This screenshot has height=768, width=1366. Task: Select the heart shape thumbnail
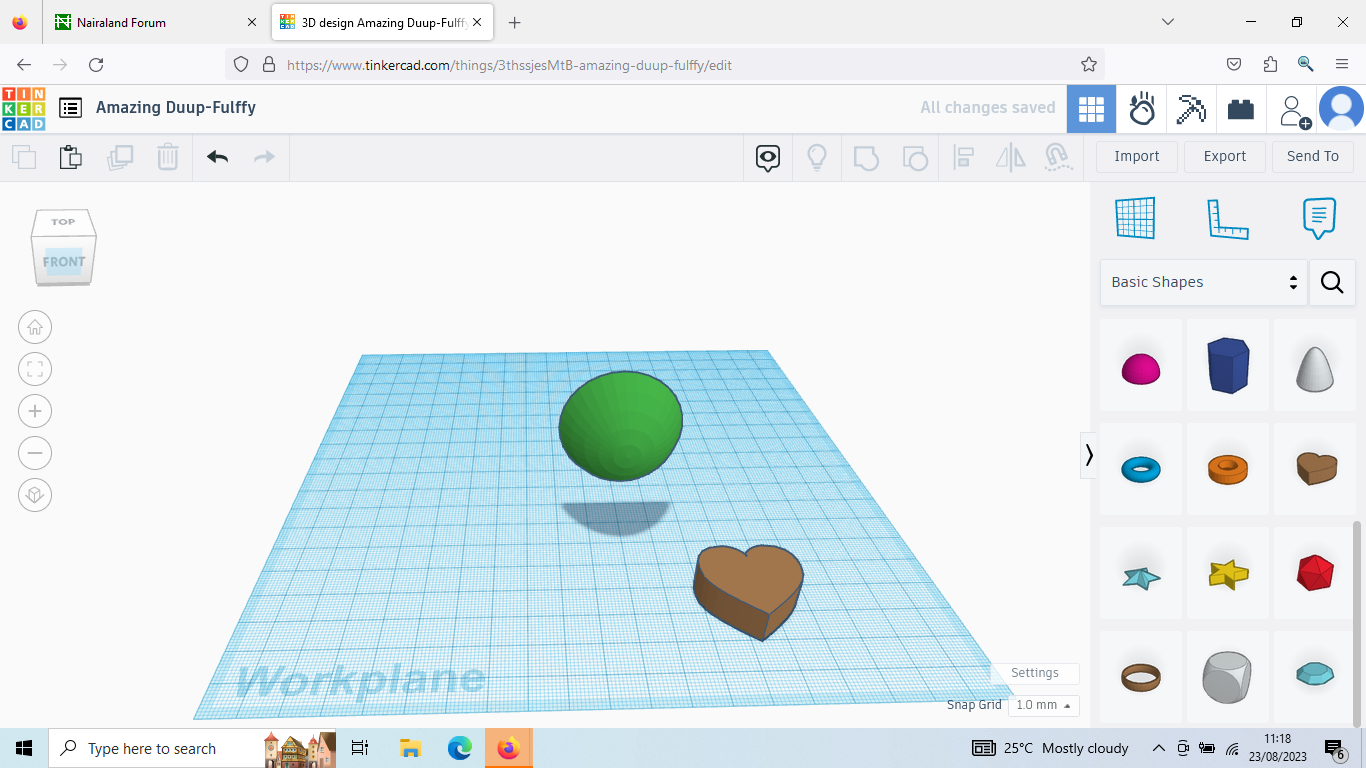[1314, 468]
